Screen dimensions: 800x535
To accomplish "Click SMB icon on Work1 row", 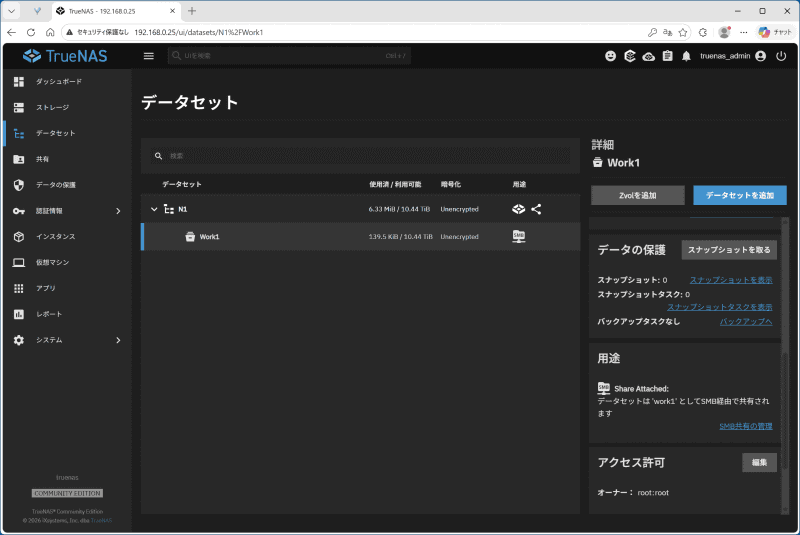I will pyautogui.click(x=519, y=236).
